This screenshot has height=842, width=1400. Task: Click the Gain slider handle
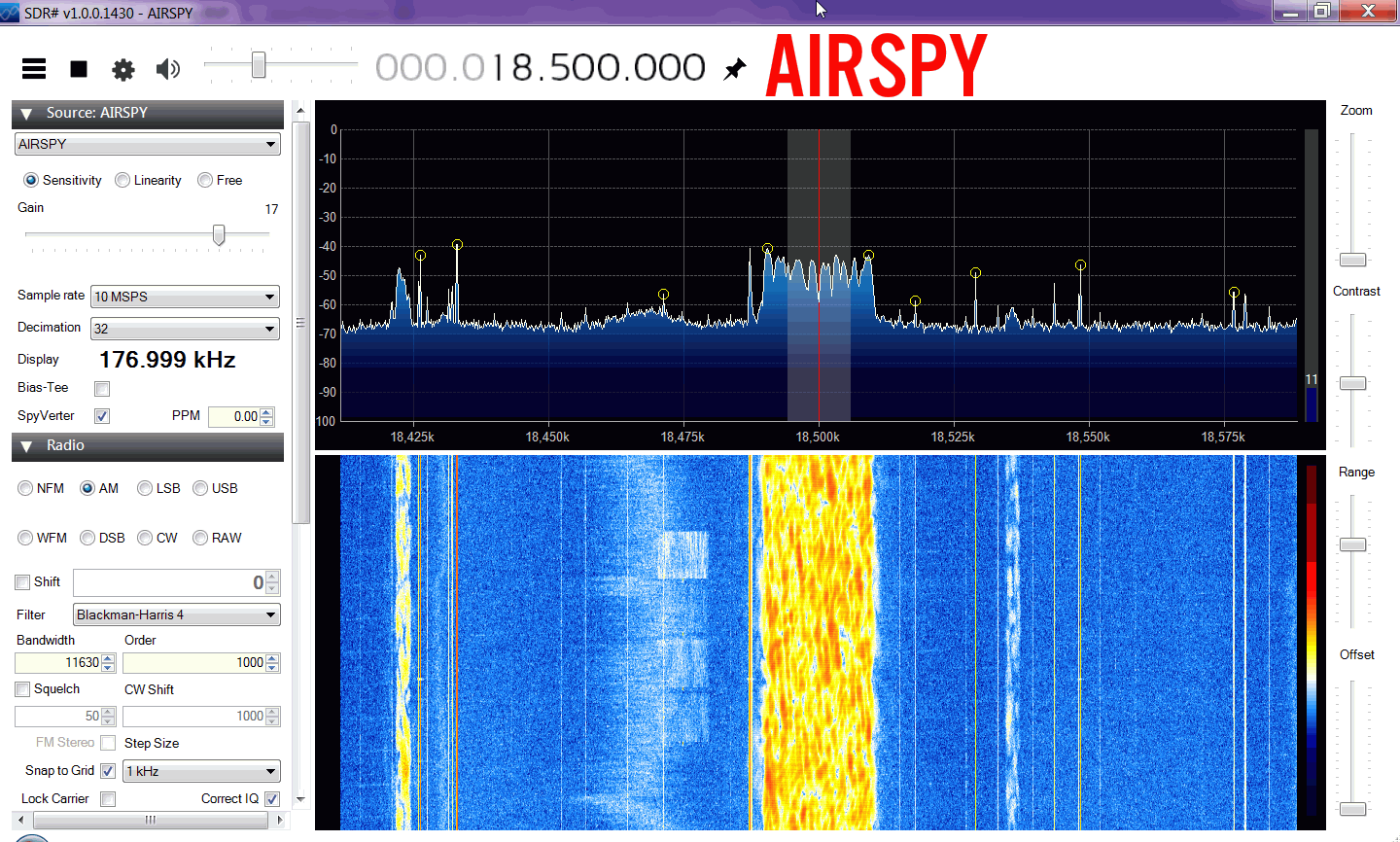219,235
